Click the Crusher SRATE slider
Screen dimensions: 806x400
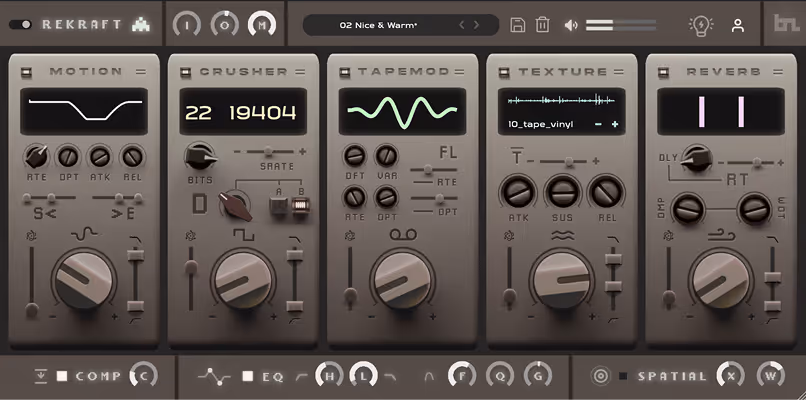click(x=268, y=152)
